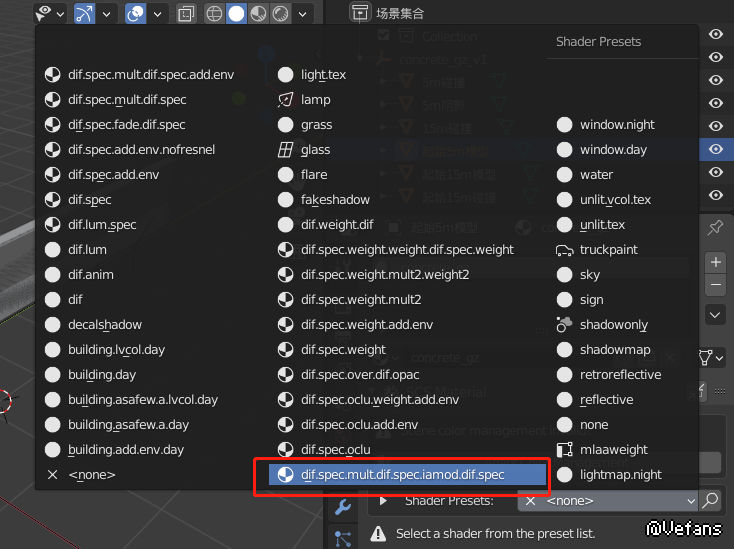Toggle visibility of last outliner row eye
Viewport: 734px width, 549px height.
(716, 195)
